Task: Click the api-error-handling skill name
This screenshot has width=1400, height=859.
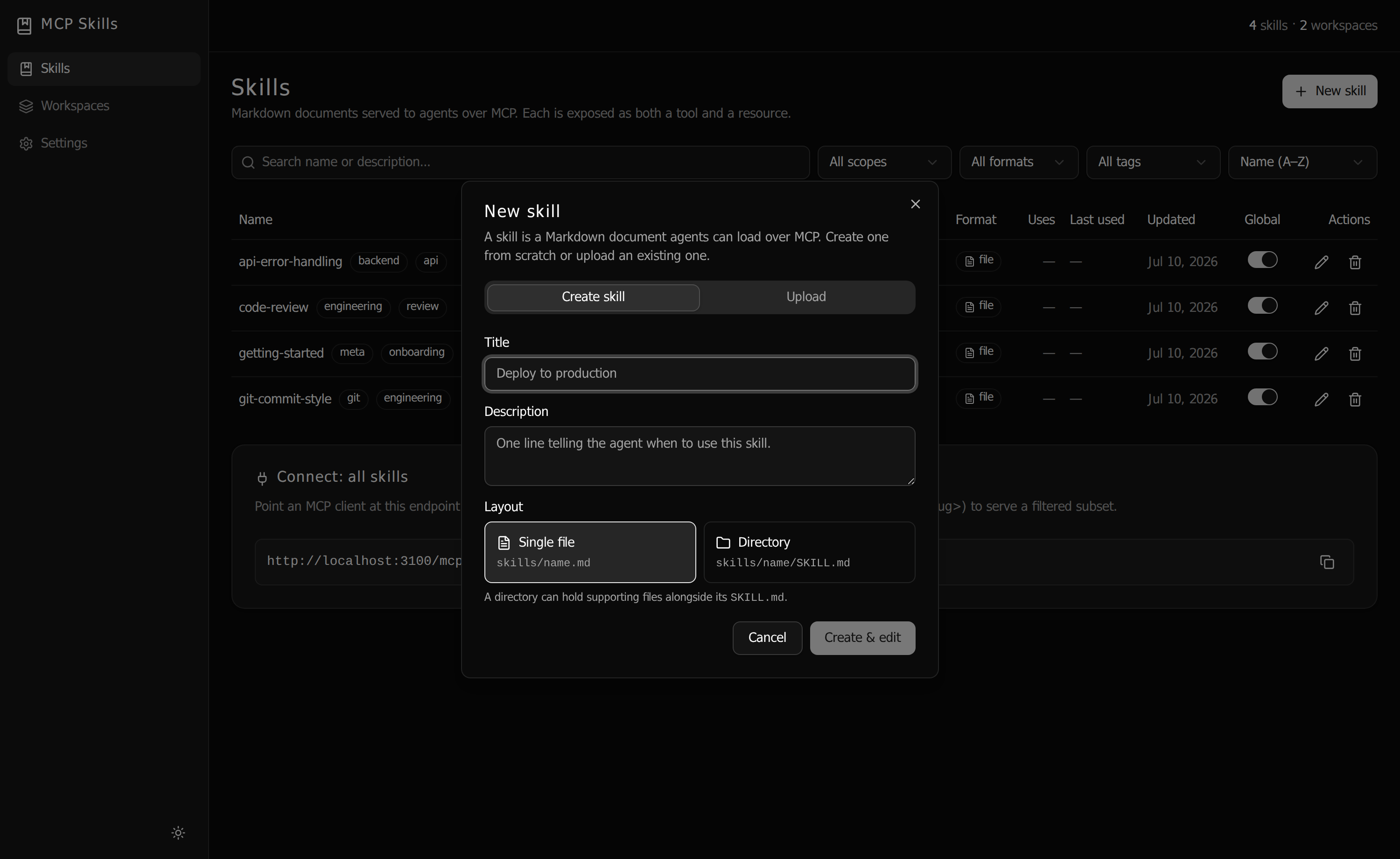Action: (x=290, y=261)
